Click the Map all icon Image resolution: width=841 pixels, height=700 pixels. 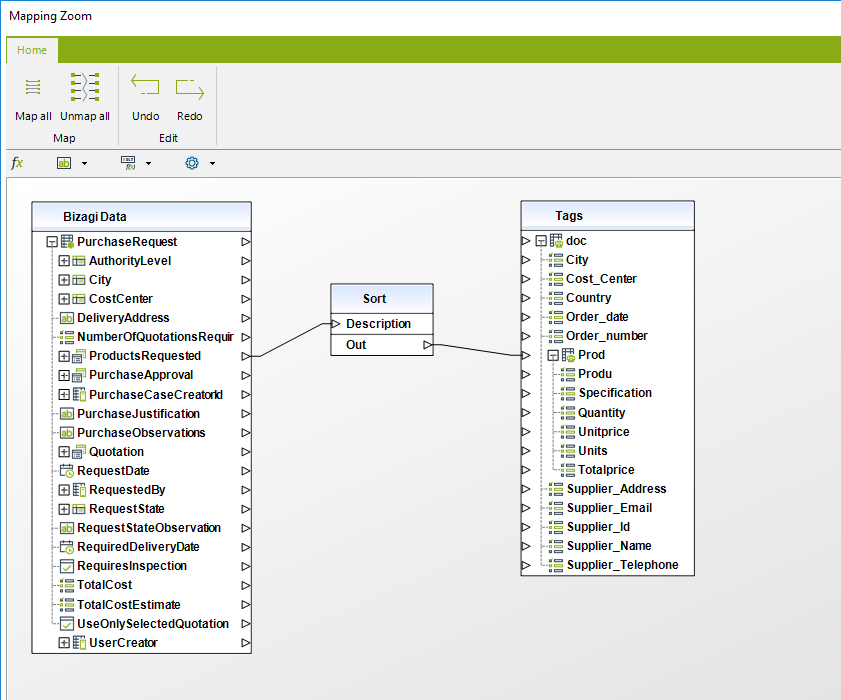click(x=33, y=87)
